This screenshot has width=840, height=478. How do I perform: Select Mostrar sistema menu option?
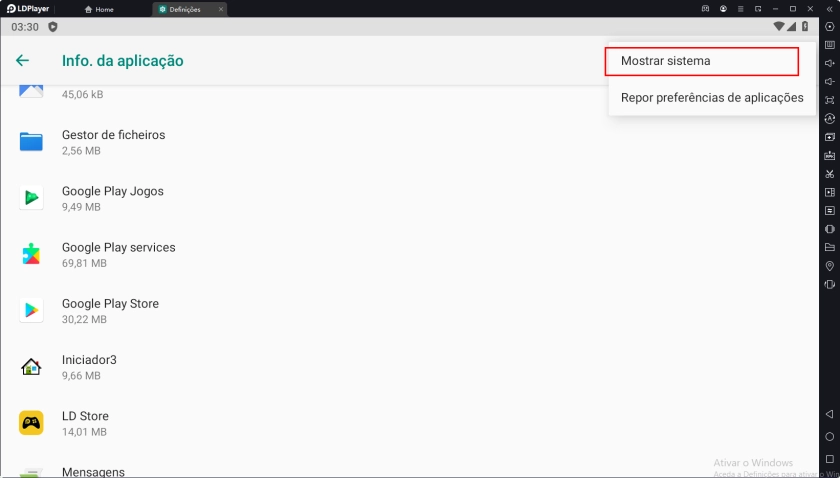tap(702, 61)
